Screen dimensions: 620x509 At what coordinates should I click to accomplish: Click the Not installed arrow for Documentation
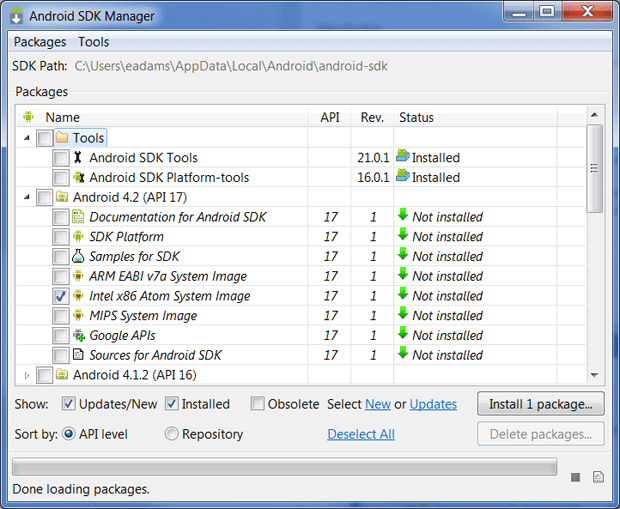[403, 215]
